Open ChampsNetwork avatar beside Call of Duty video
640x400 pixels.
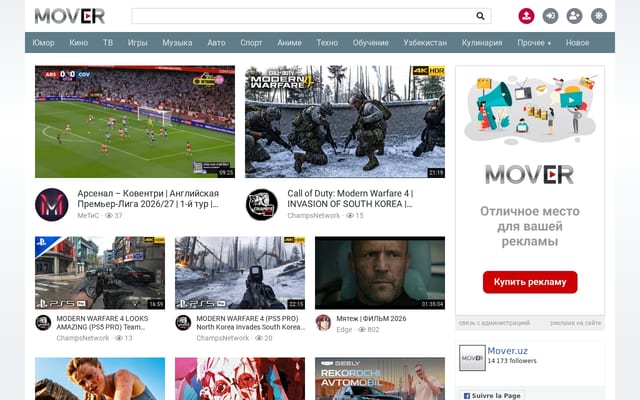[262, 204]
